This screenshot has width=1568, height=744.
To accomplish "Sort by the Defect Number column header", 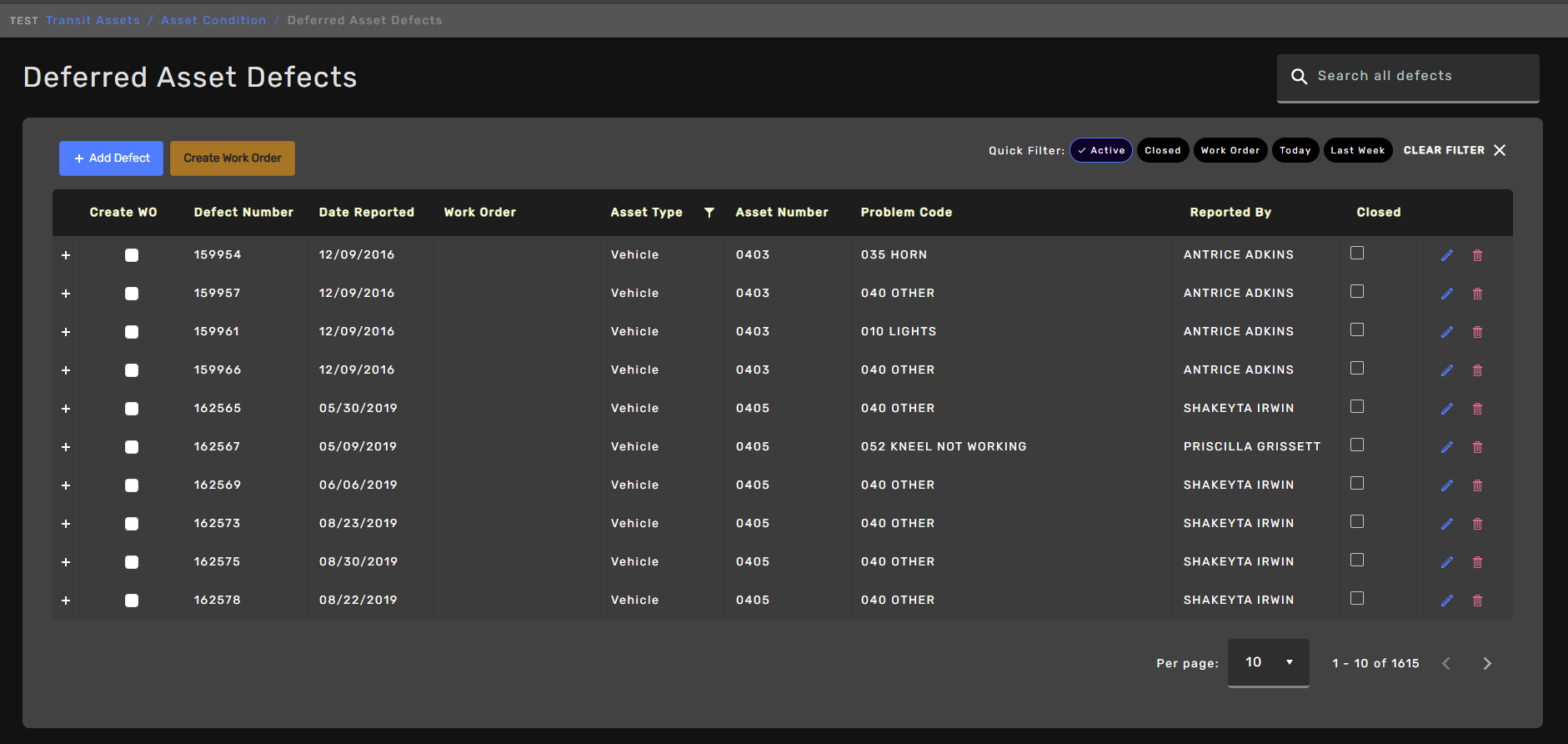I will (x=243, y=213).
